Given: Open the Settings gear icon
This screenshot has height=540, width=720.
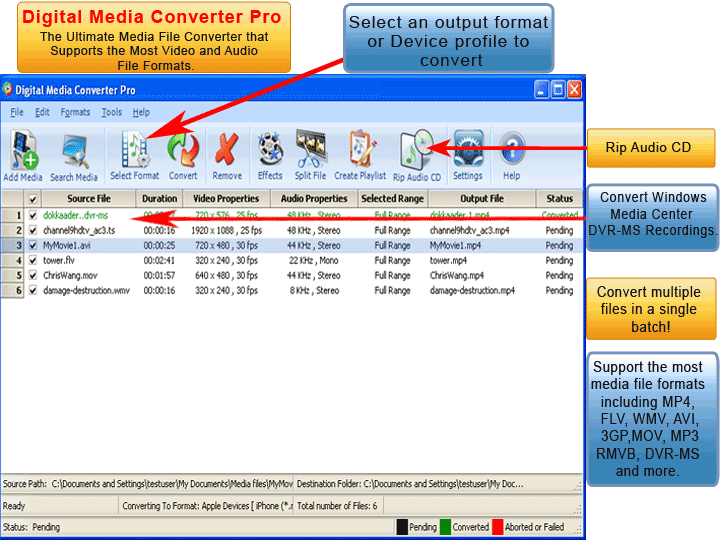Looking at the screenshot, I should (467, 153).
